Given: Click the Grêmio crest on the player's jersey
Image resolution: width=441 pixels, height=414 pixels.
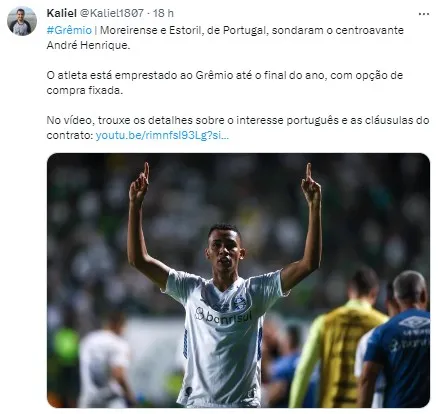Looking at the screenshot, I should (239, 303).
